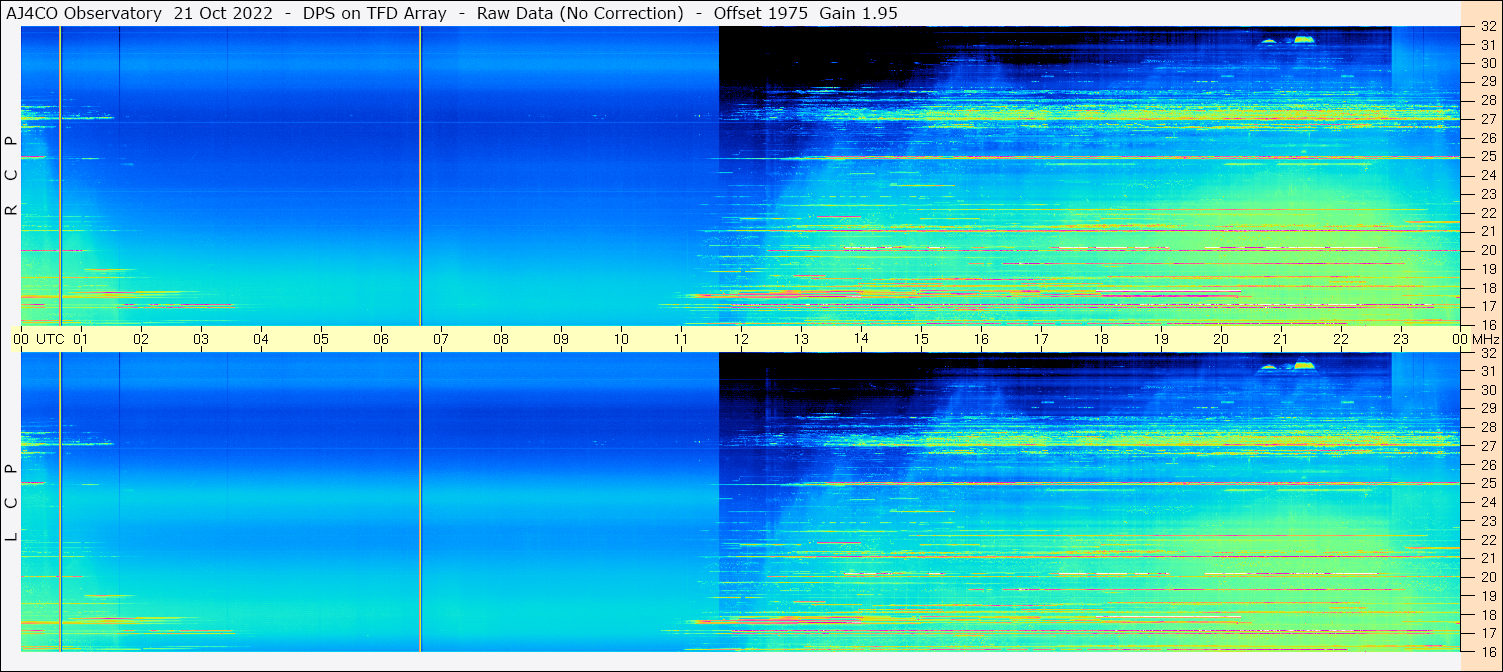Image resolution: width=1503 pixels, height=672 pixels.
Task: Click the 20 MHz label in LCP panel
Action: (x=1488, y=577)
